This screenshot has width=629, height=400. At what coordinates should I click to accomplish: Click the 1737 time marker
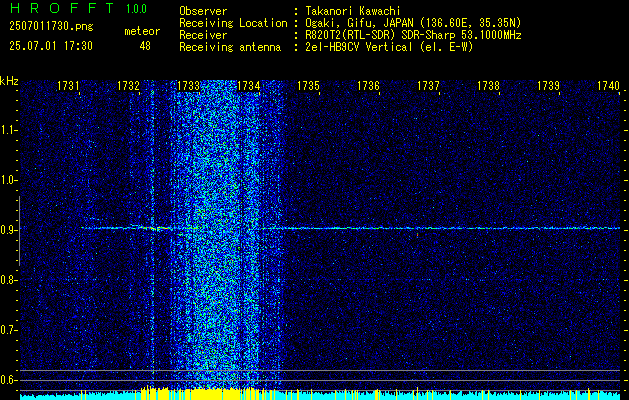coord(428,85)
